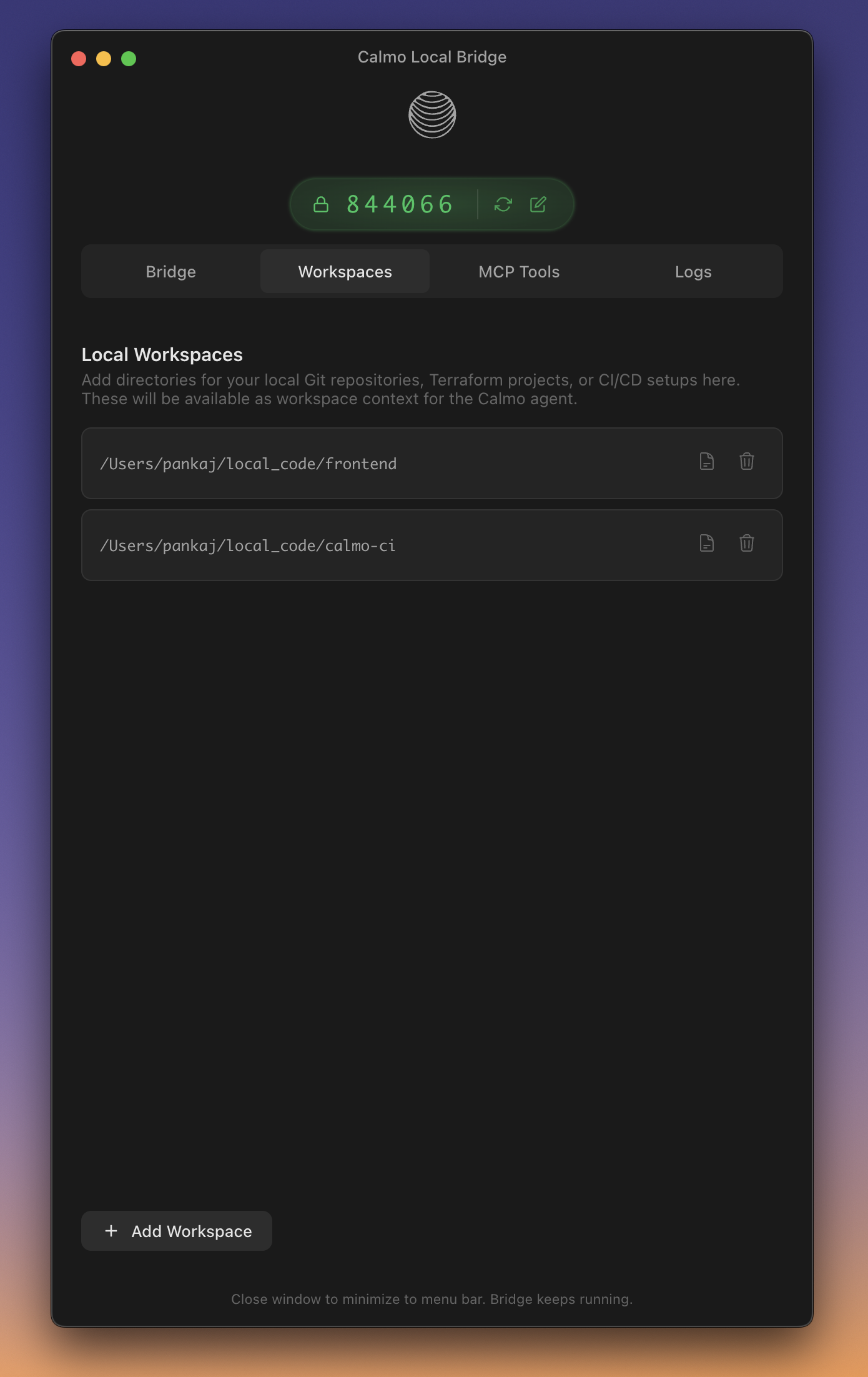The height and width of the screenshot is (1377, 868).
Task: Open the MCP Tools tab
Action: [519, 272]
